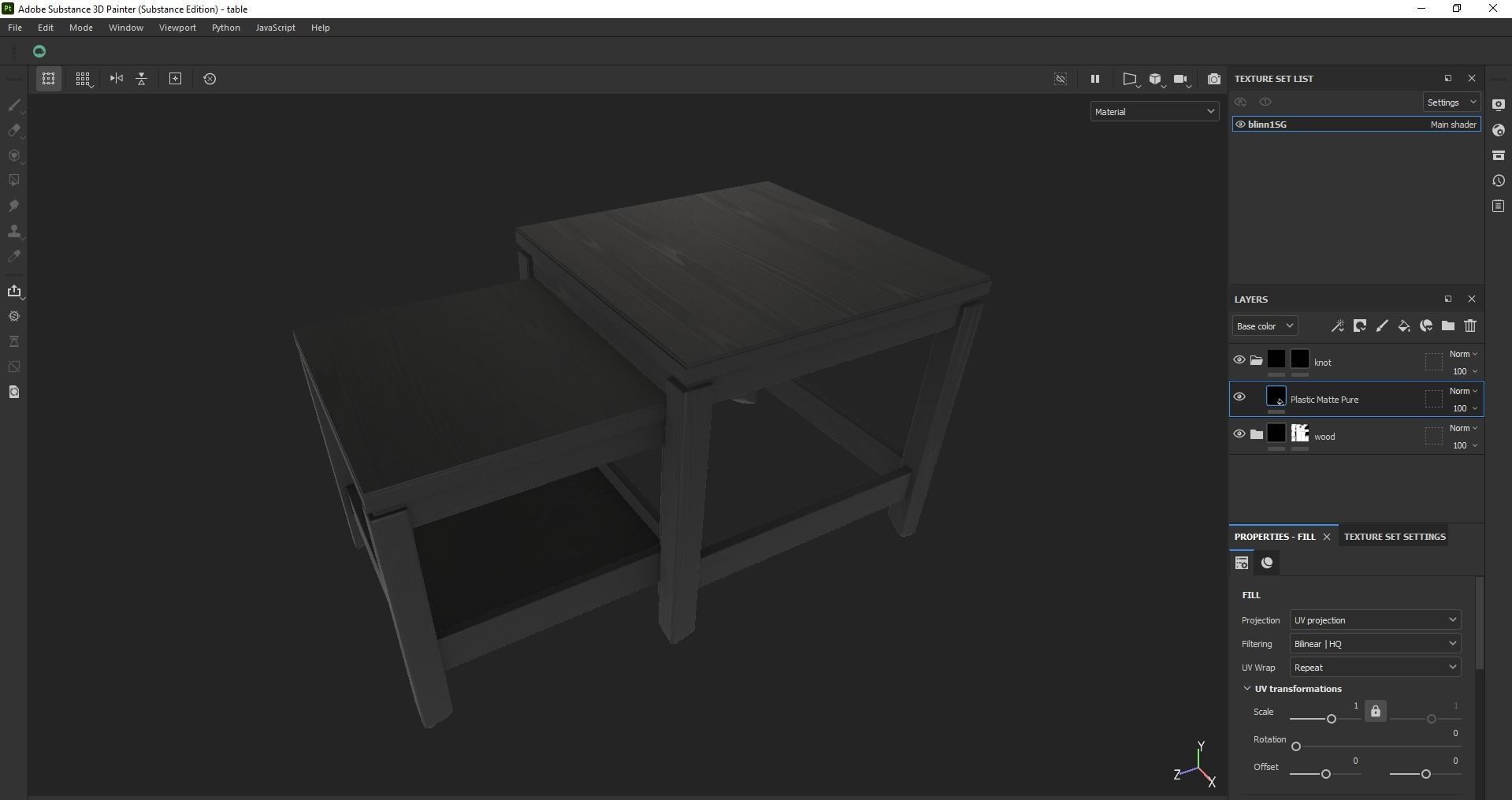
Task: Click the Substance share icon in left toolbar
Action: [x=14, y=316]
